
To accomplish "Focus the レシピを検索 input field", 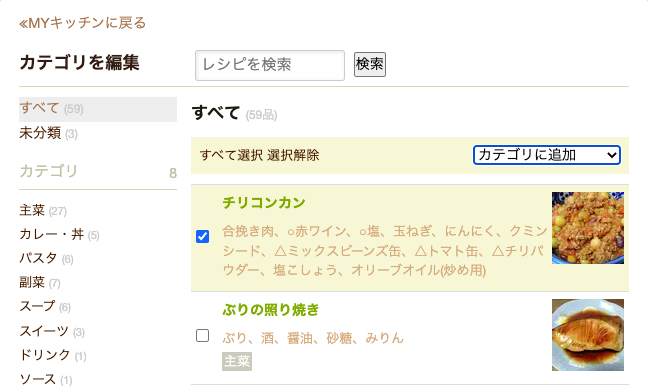I will point(270,65).
